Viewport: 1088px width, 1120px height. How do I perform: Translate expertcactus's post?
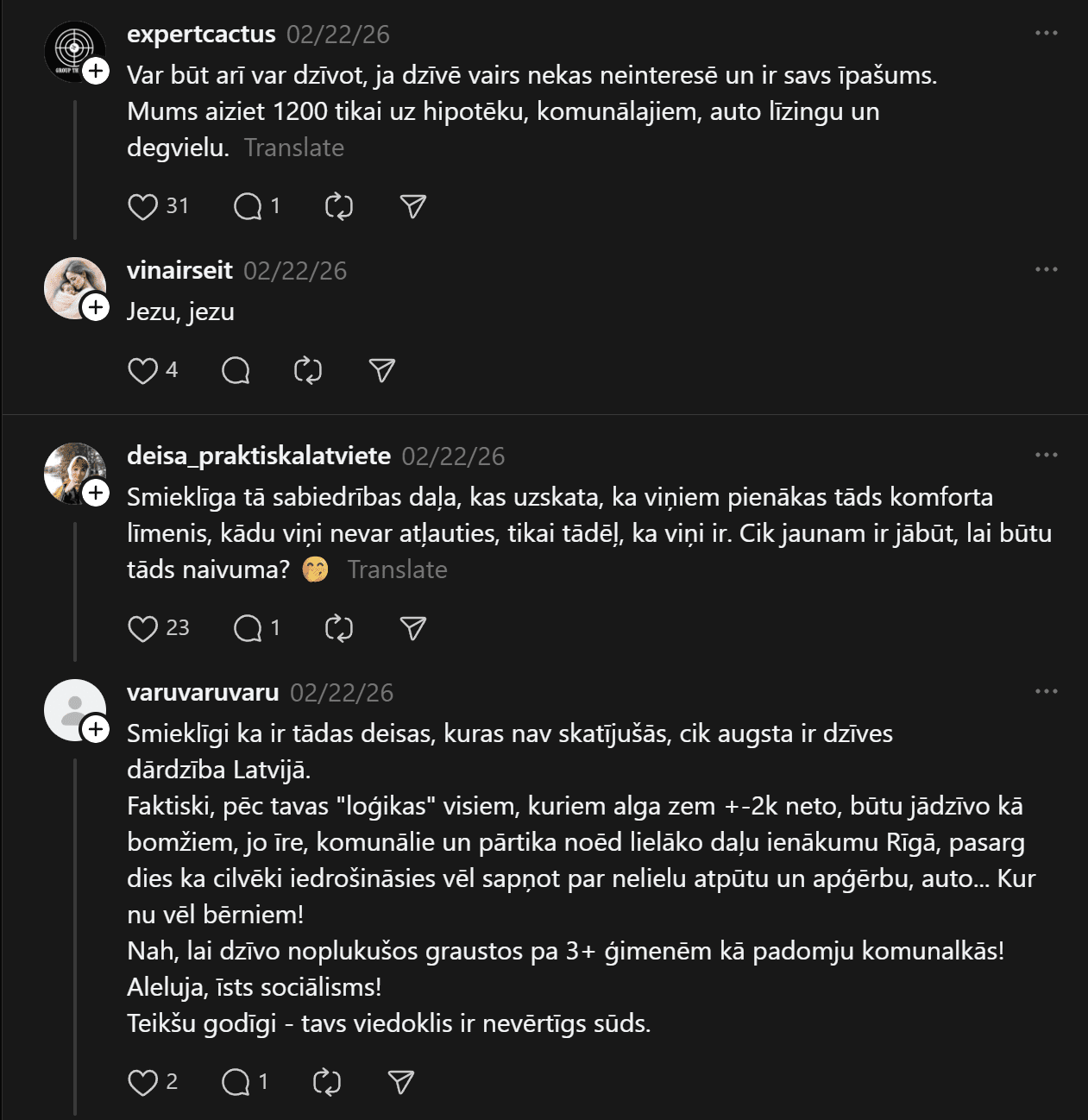tap(294, 148)
